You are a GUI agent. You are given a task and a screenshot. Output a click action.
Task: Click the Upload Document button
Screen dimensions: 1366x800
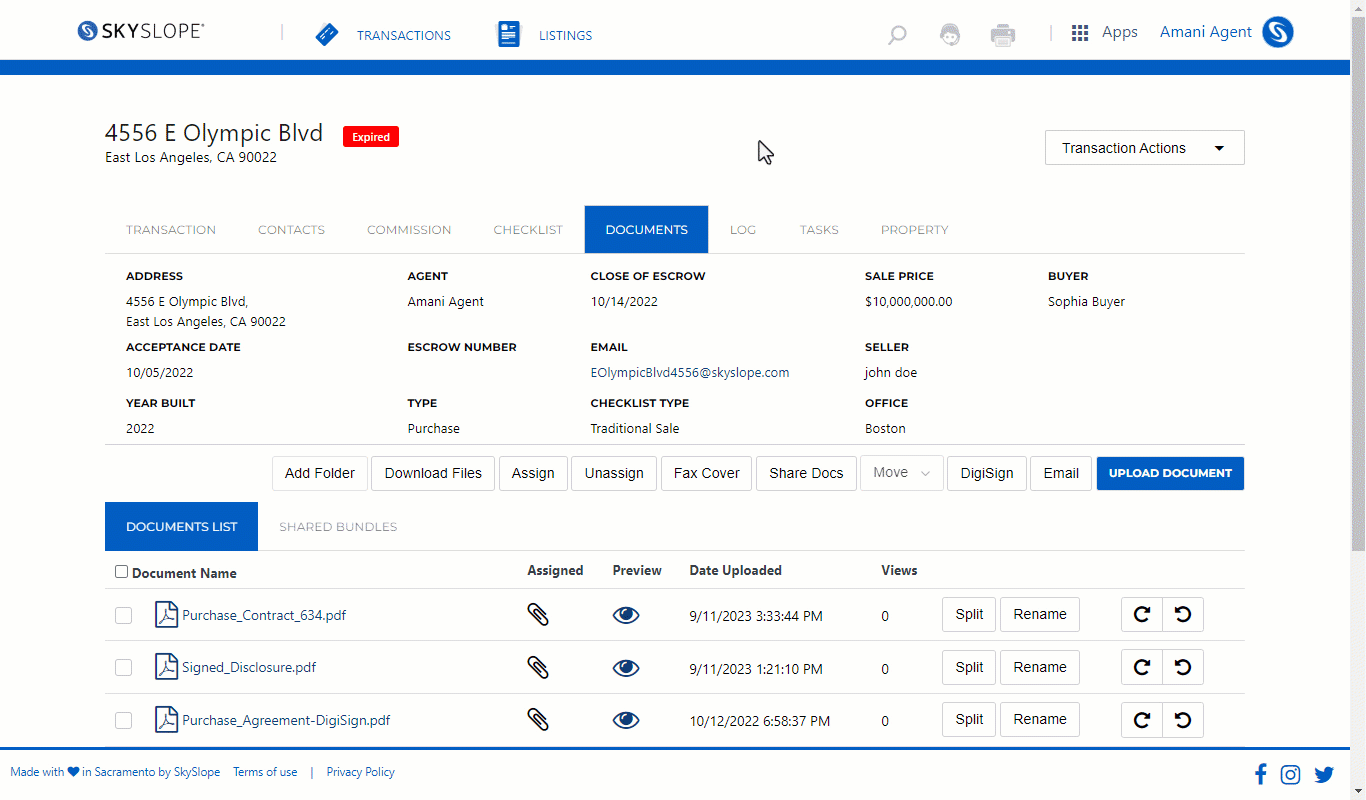tap(1170, 473)
